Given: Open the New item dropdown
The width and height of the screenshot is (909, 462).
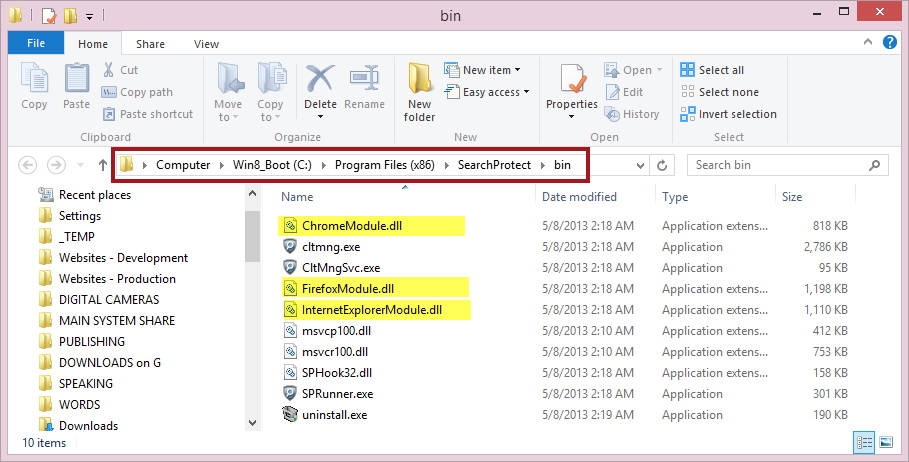Looking at the screenshot, I should coord(482,70).
